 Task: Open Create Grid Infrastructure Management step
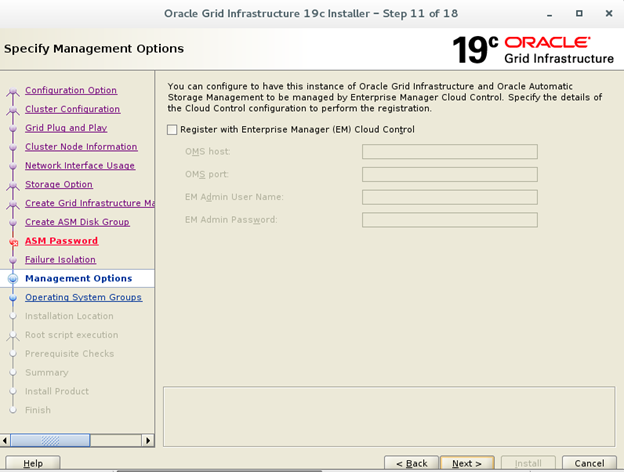(x=90, y=203)
